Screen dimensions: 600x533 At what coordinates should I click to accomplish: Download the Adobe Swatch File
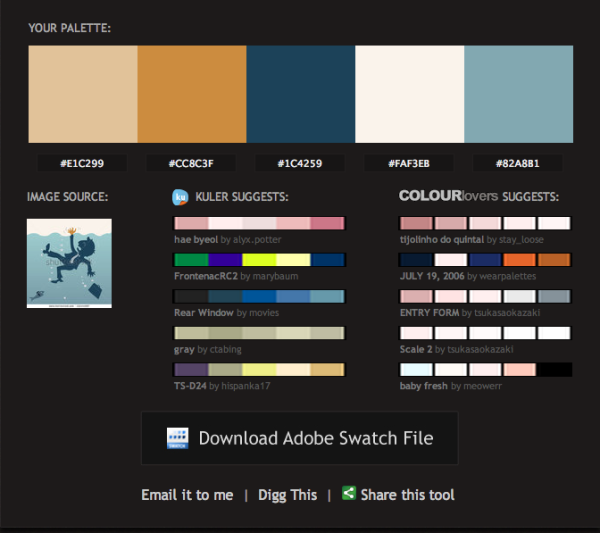point(300,438)
